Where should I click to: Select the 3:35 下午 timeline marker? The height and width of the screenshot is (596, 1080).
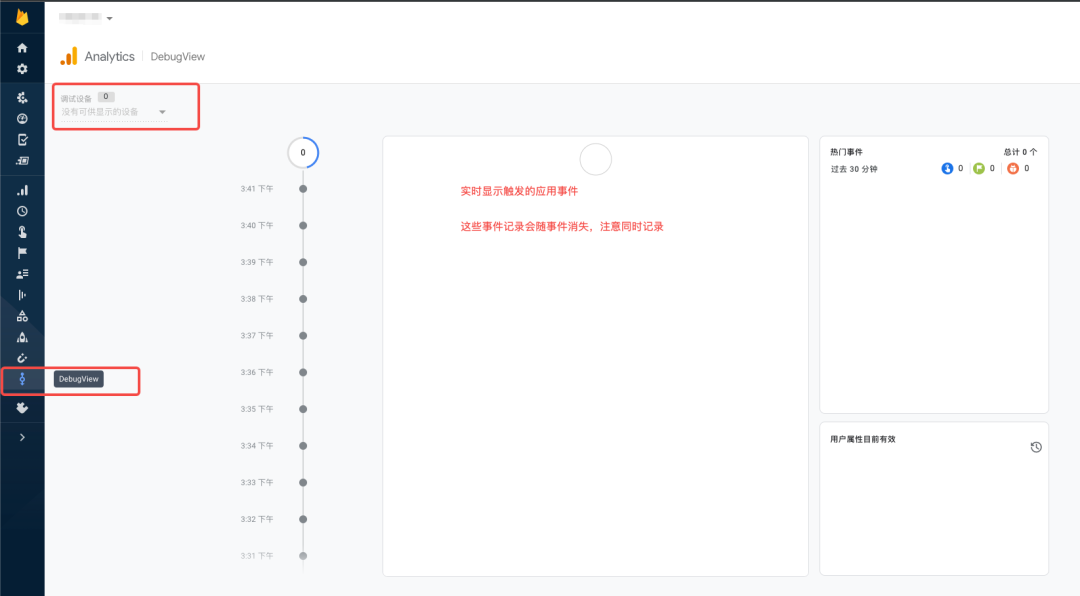(x=303, y=409)
